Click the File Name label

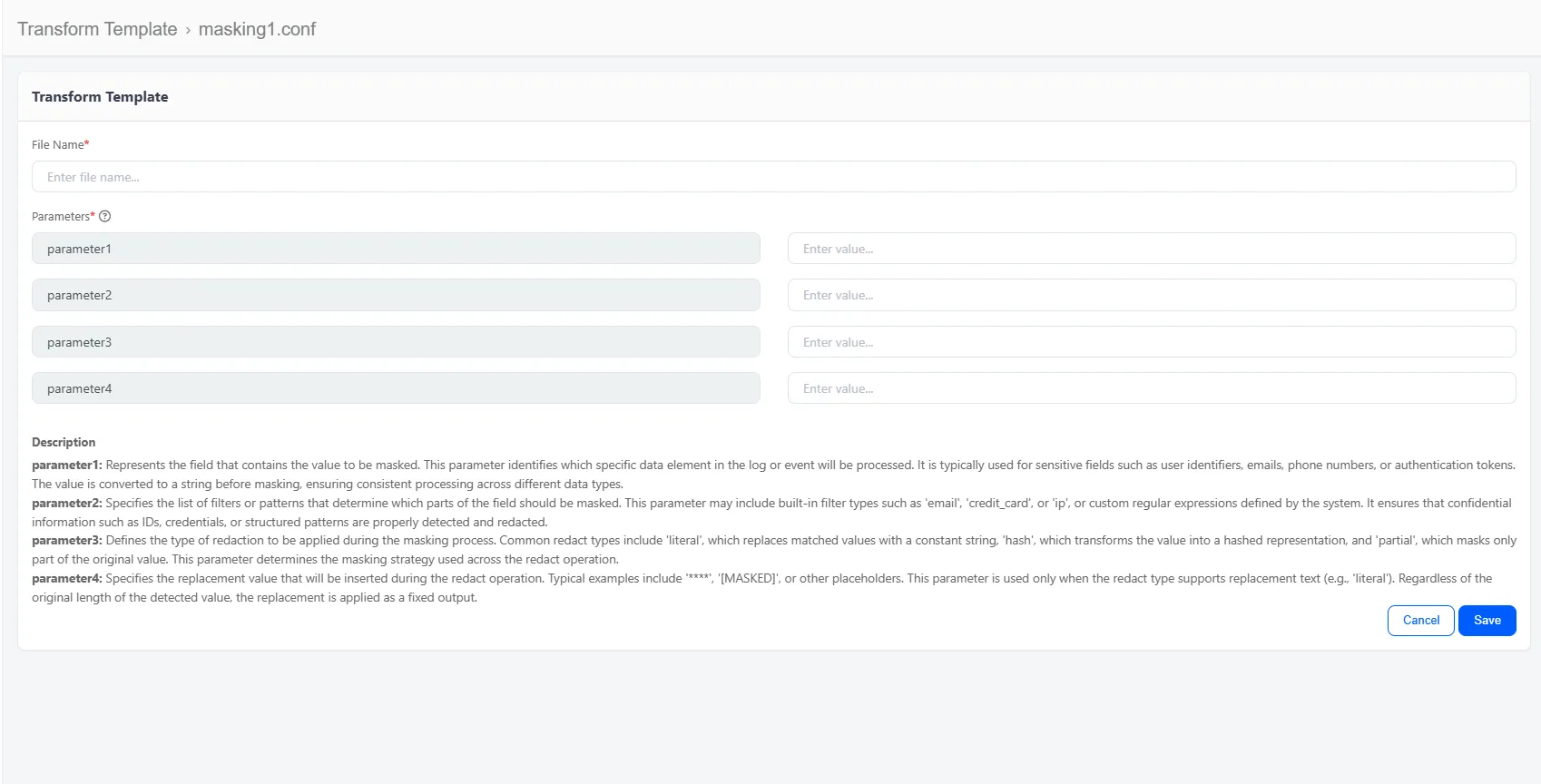[x=60, y=144]
